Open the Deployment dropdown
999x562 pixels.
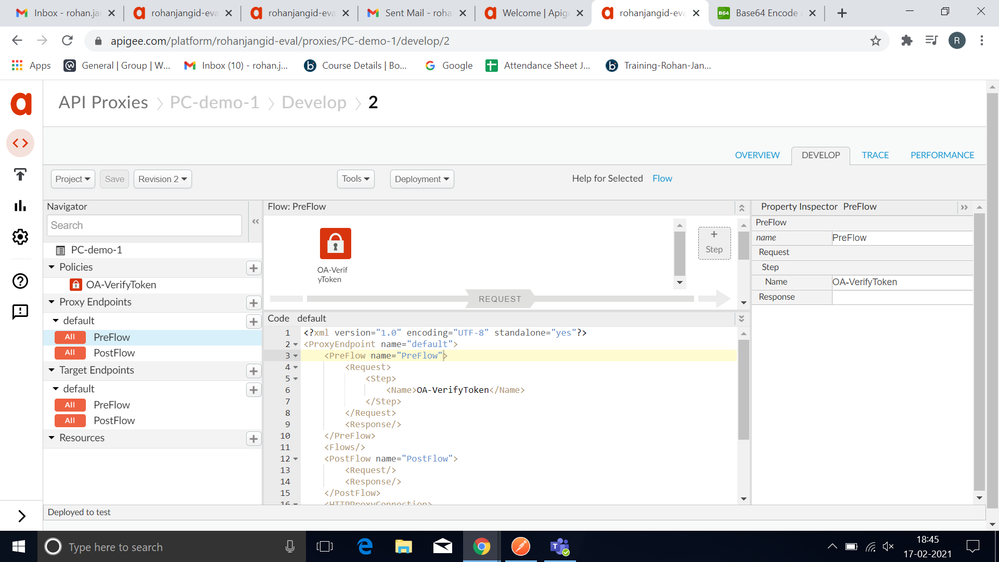click(422, 179)
